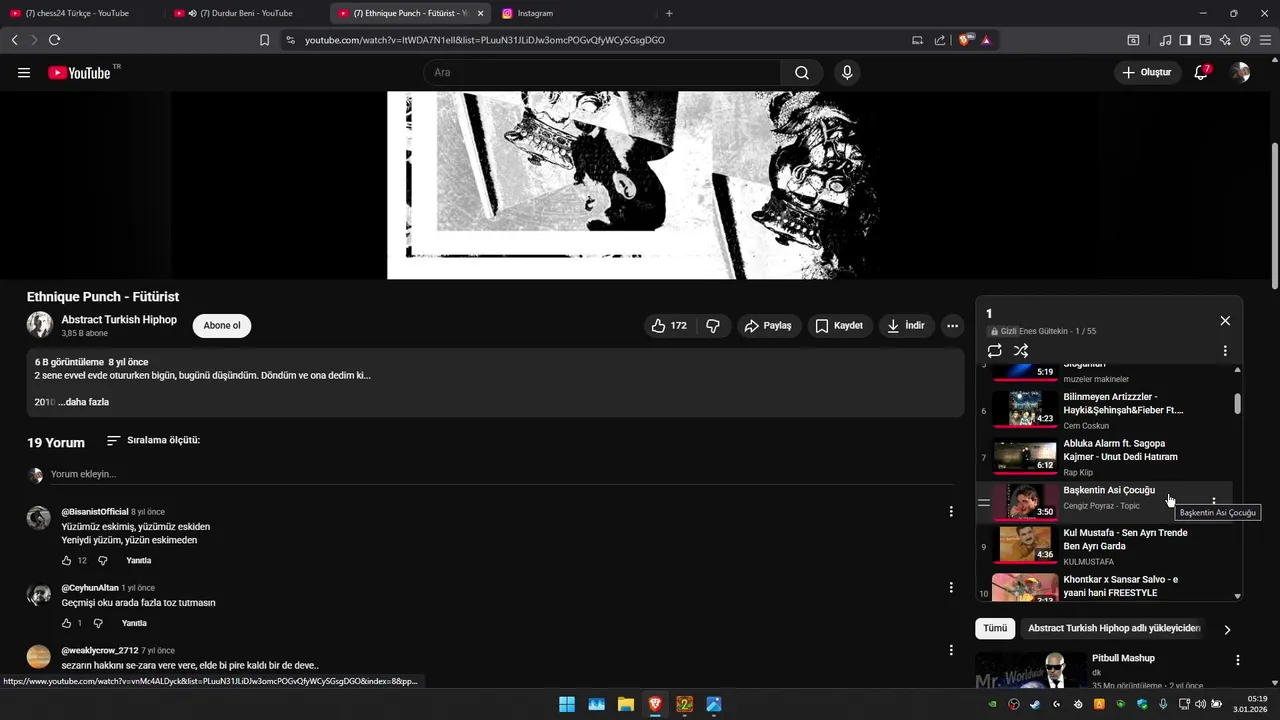The height and width of the screenshot is (720, 1280).
Task: Open the notifications bell
Action: [x=1202, y=73]
